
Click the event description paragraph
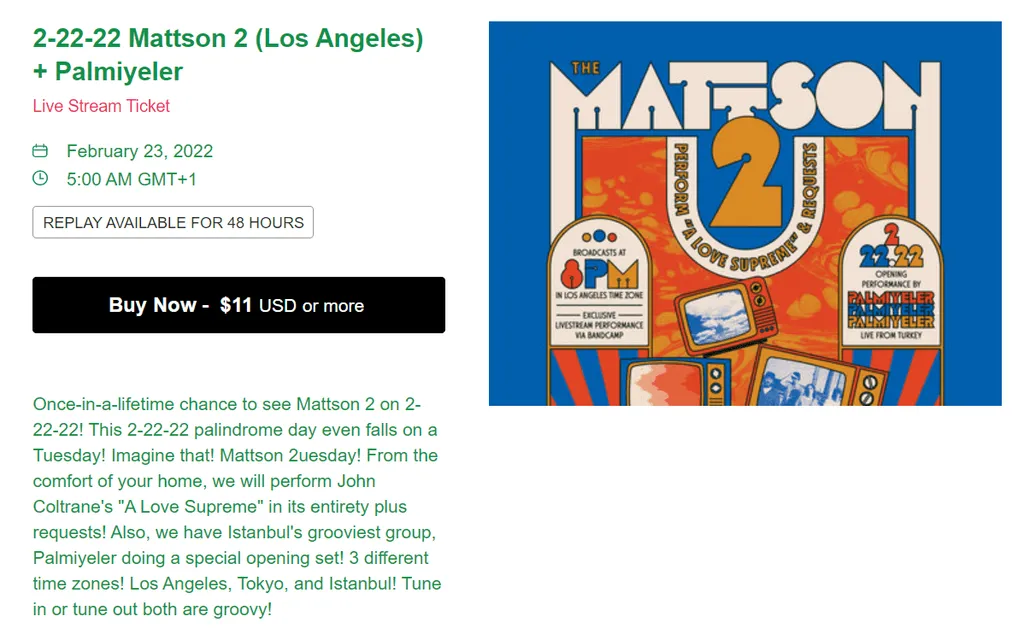(x=237, y=506)
